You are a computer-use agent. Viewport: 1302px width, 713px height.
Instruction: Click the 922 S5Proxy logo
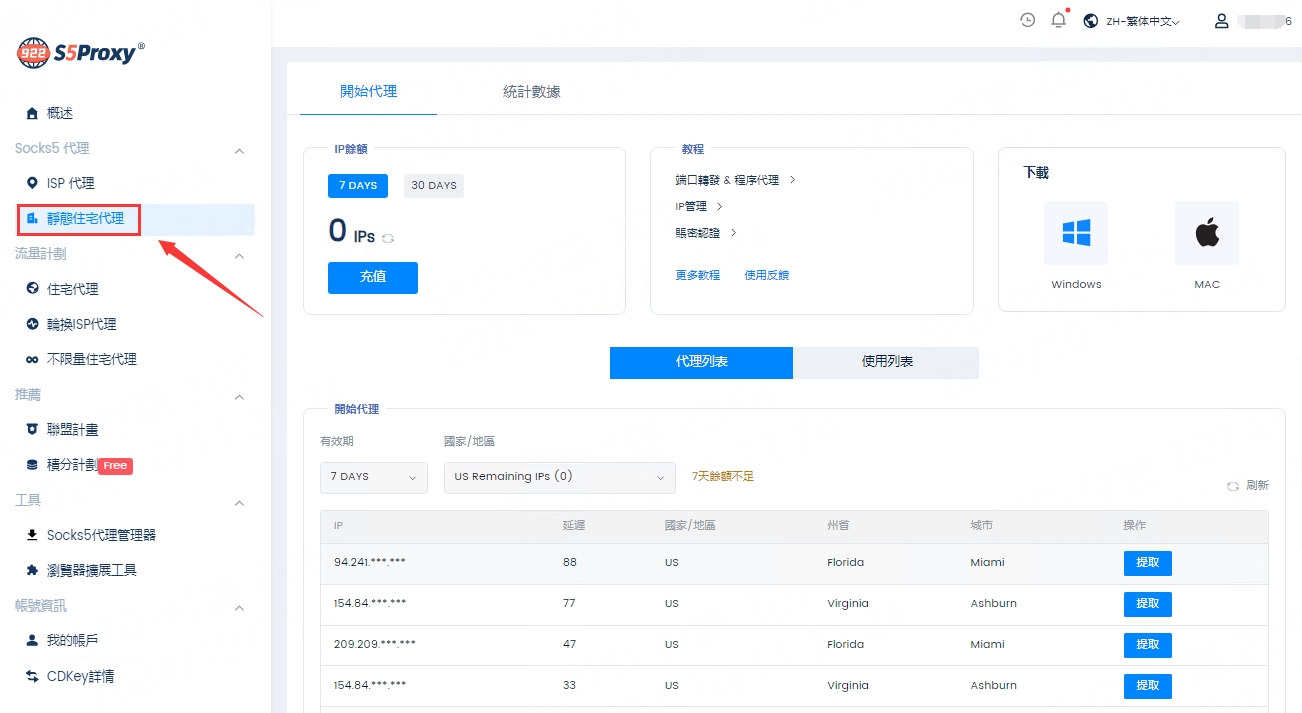(x=81, y=53)
